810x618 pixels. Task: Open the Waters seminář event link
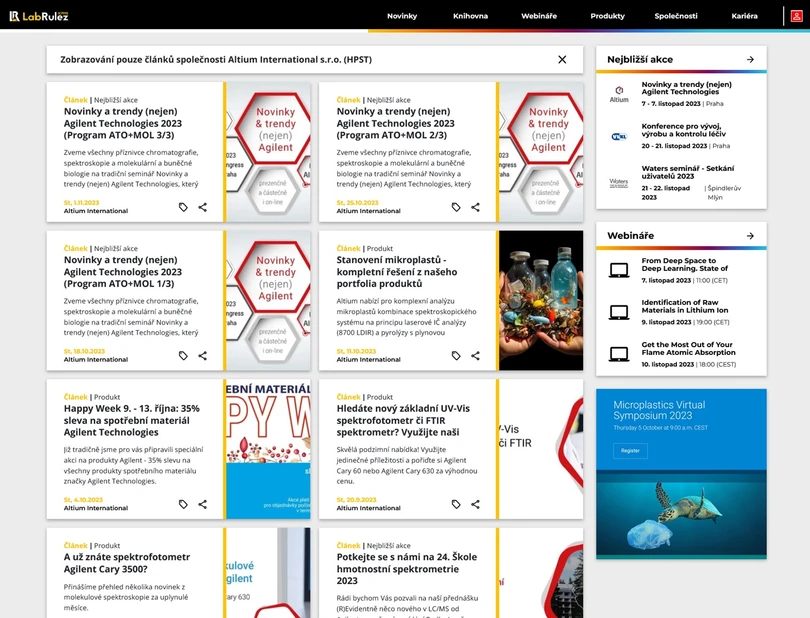pyautogui.click(x=687, y=172)
